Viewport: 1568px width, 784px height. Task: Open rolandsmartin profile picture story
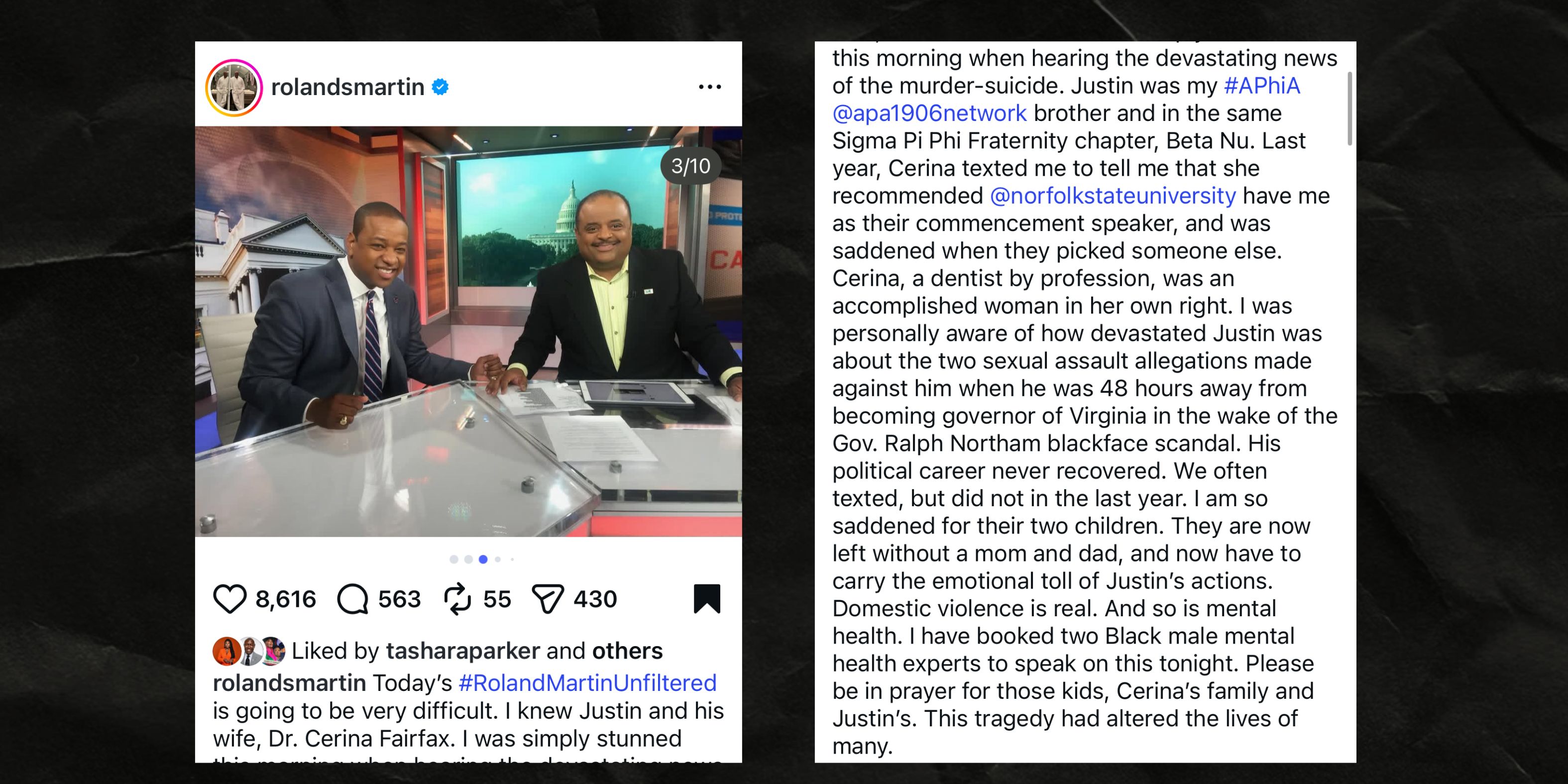click(234, 88)
